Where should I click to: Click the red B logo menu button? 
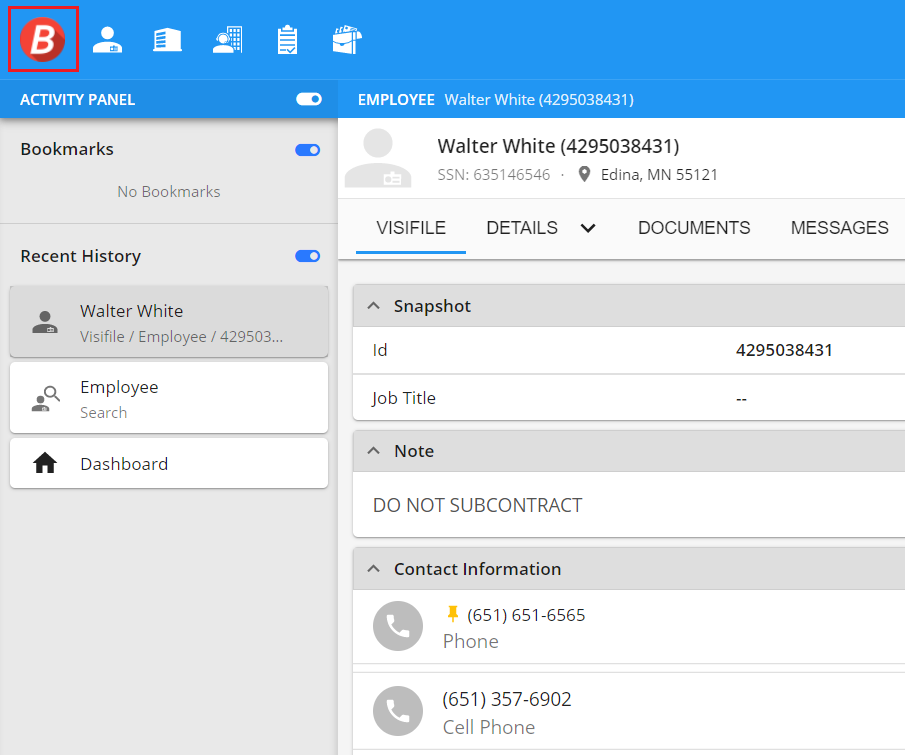(43, 40)
